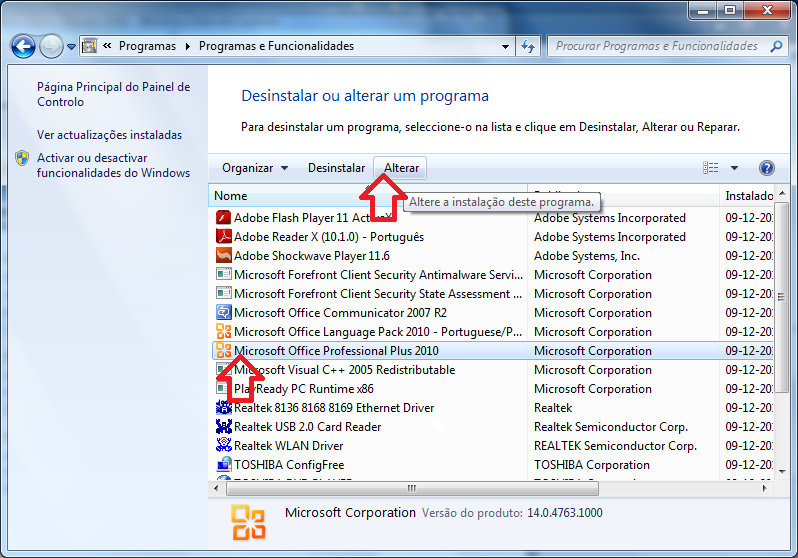The height and width of the screenshot is (558, 798).
Task: Click the magnifier search icon
Action: point(776,46)
